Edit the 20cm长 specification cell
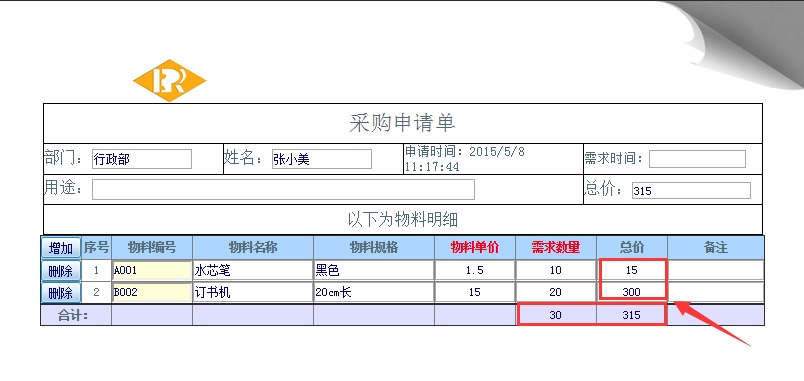Viewport: 804px width, 381px height. [374, 293]
